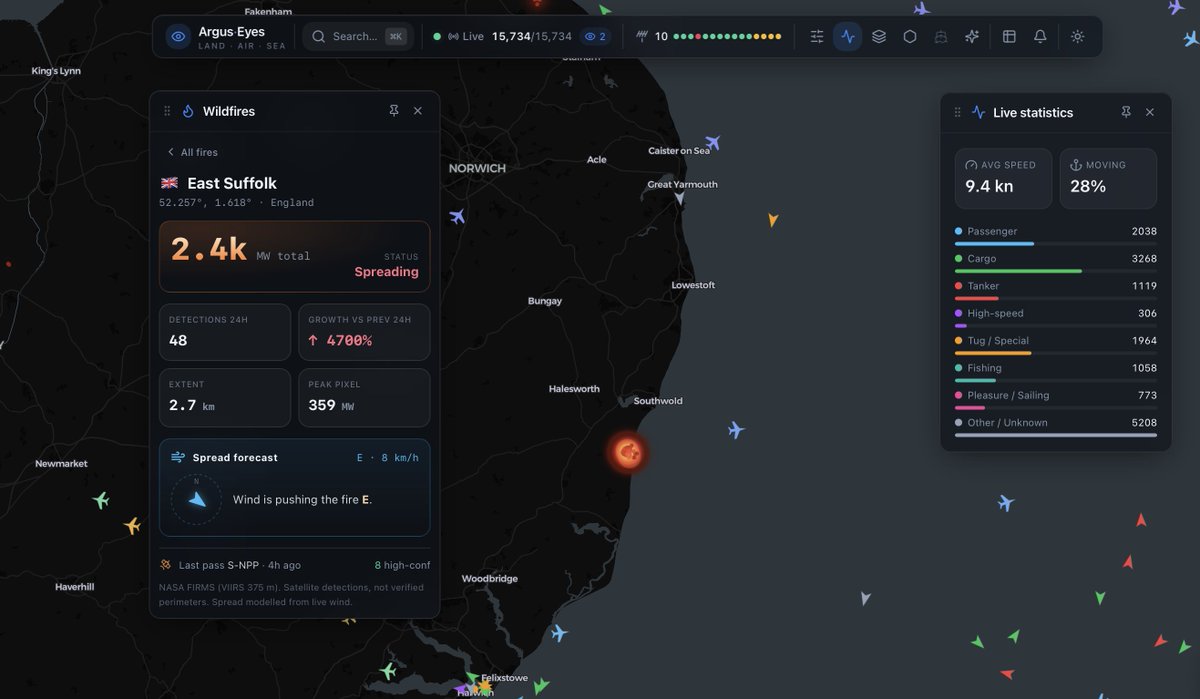Select the Tug / Special row
Image resolution: width=1200 pixels, height=699 pixels.
pos(1056,344)
